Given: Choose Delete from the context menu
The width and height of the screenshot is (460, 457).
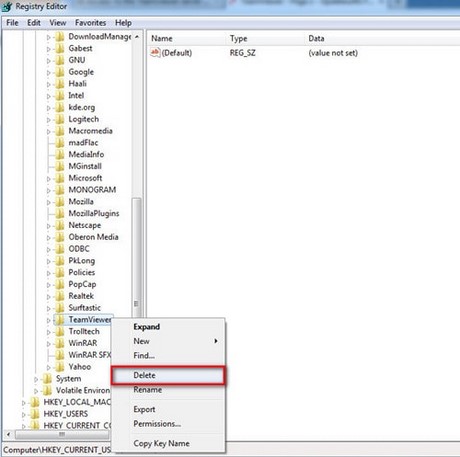Looking at the screenshot, I should tap(168, 375).
